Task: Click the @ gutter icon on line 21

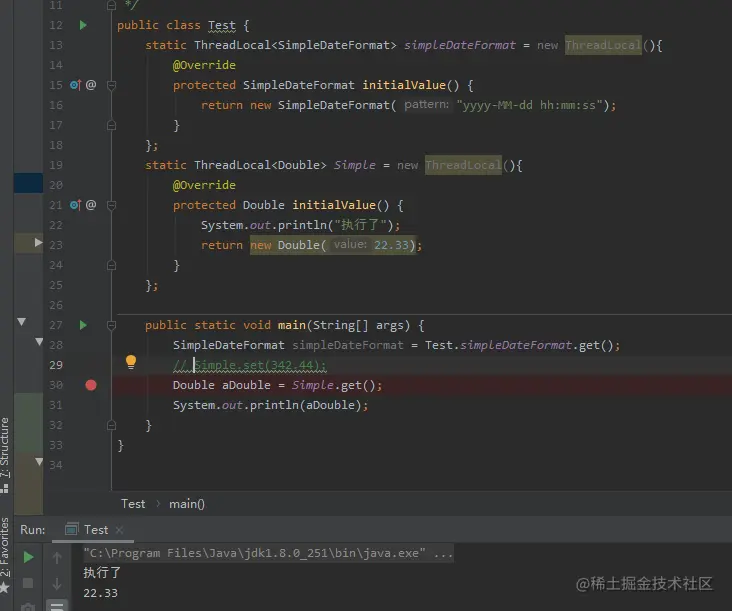Action: pos(91,205)
